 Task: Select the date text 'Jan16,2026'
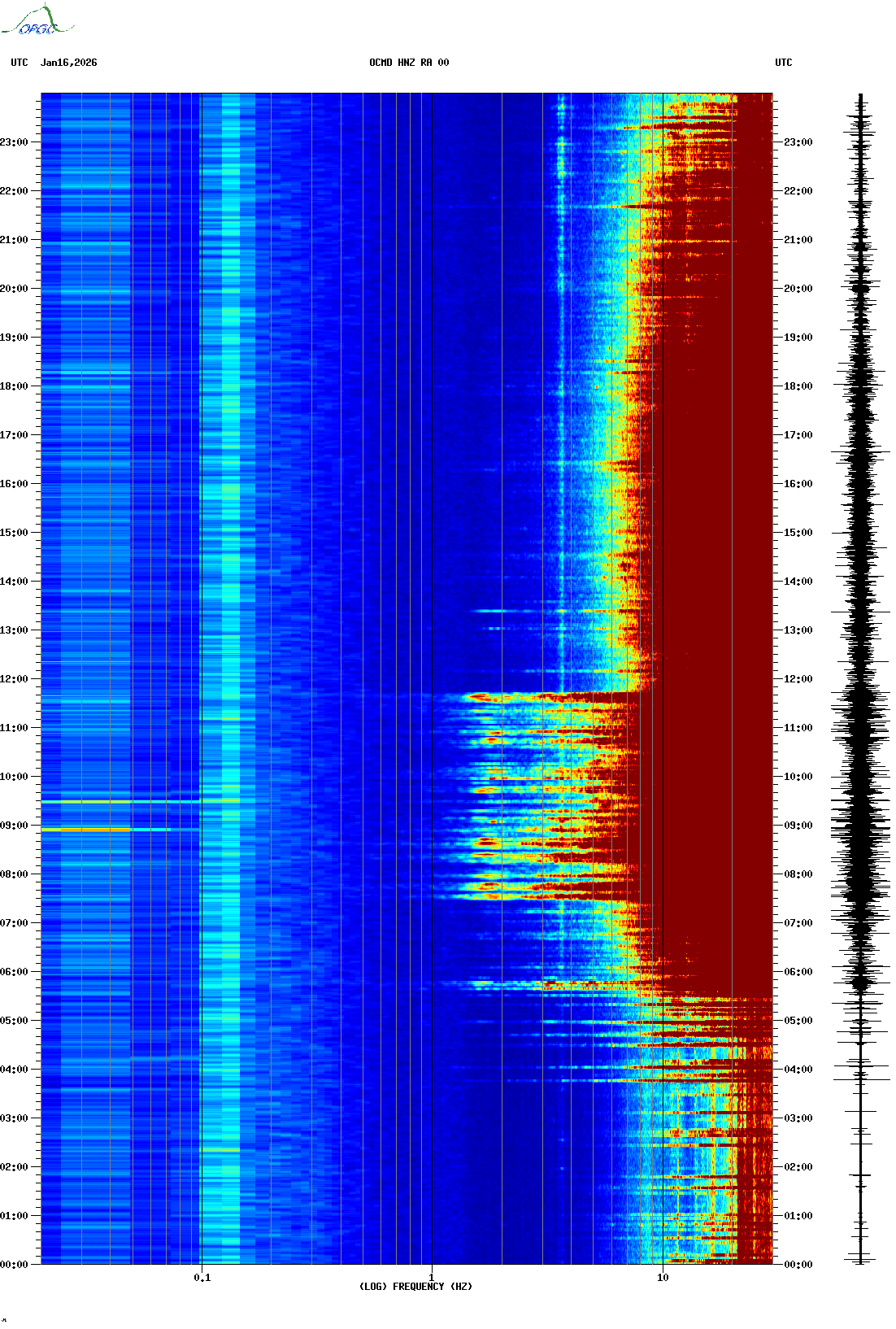click(x=69, y=63)
